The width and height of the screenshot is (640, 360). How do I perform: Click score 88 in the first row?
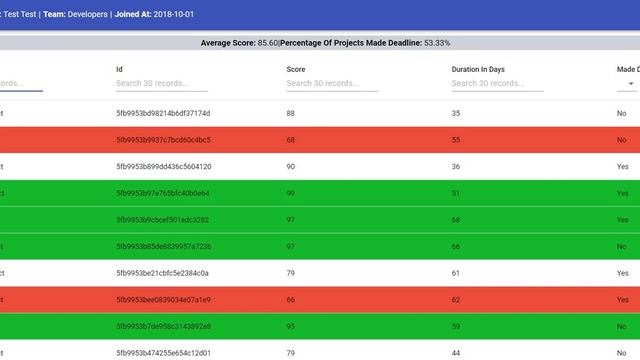click(291, 113)
